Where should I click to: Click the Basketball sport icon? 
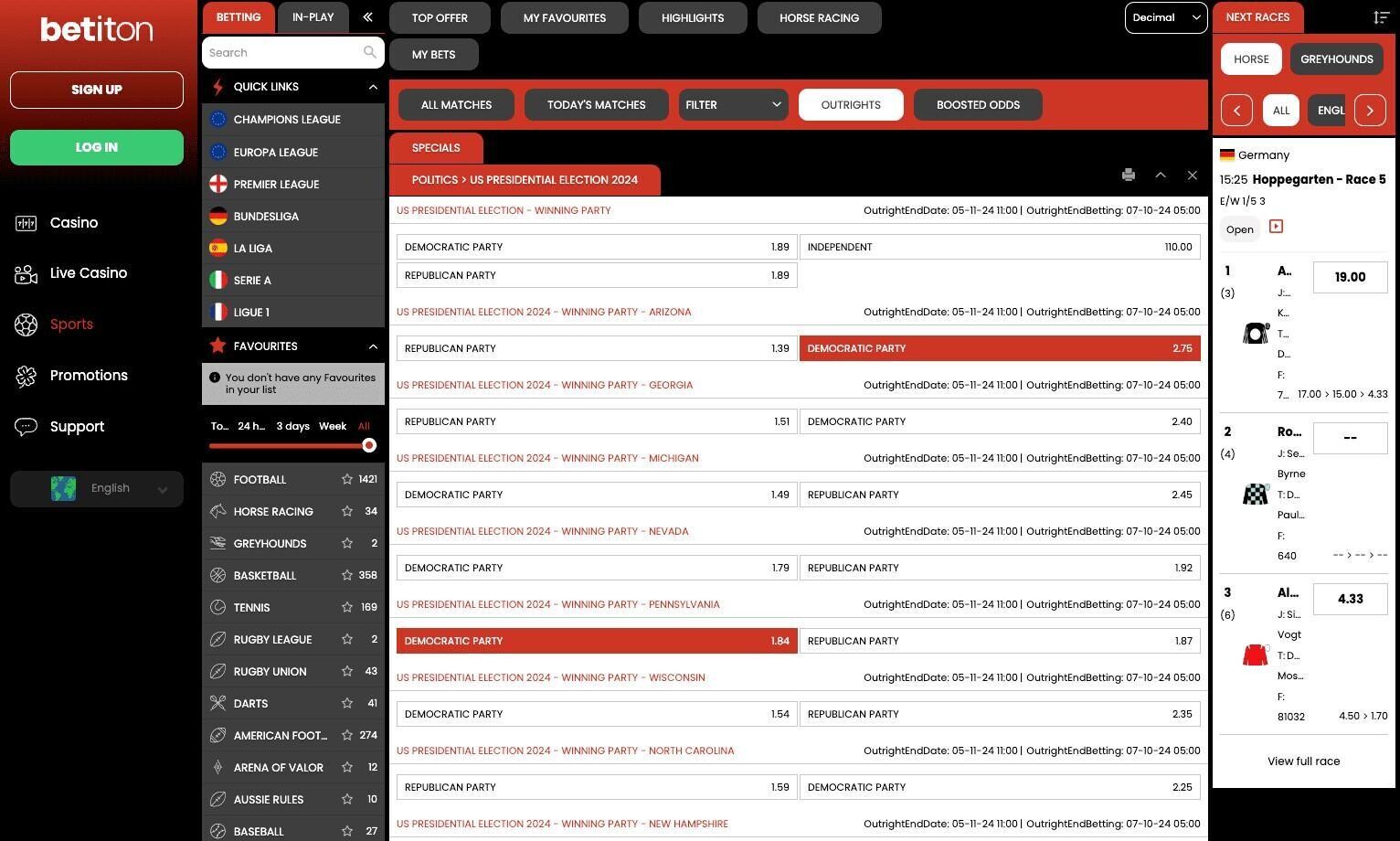[x=217, y=575]
